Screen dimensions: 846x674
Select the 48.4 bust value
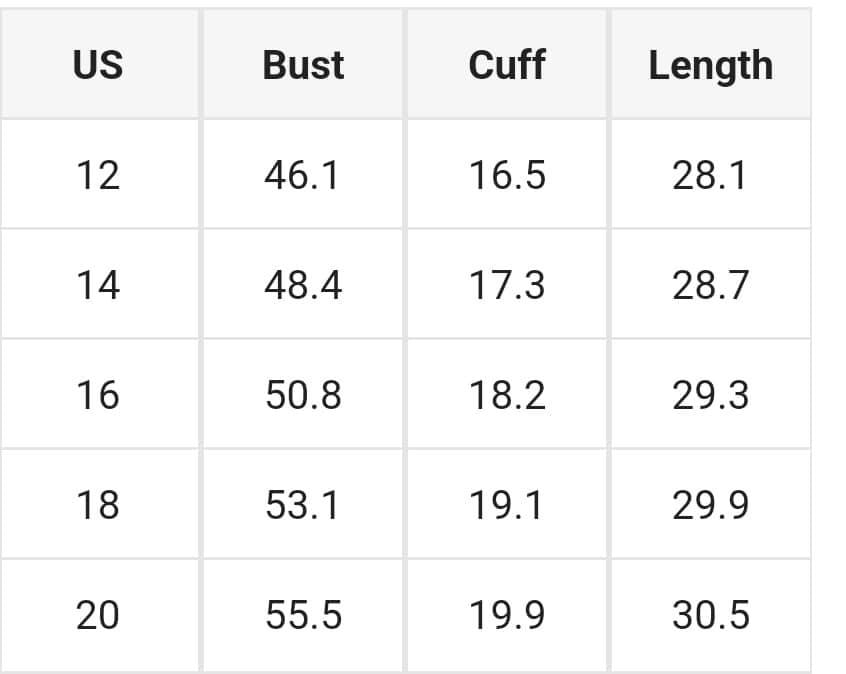303,285
